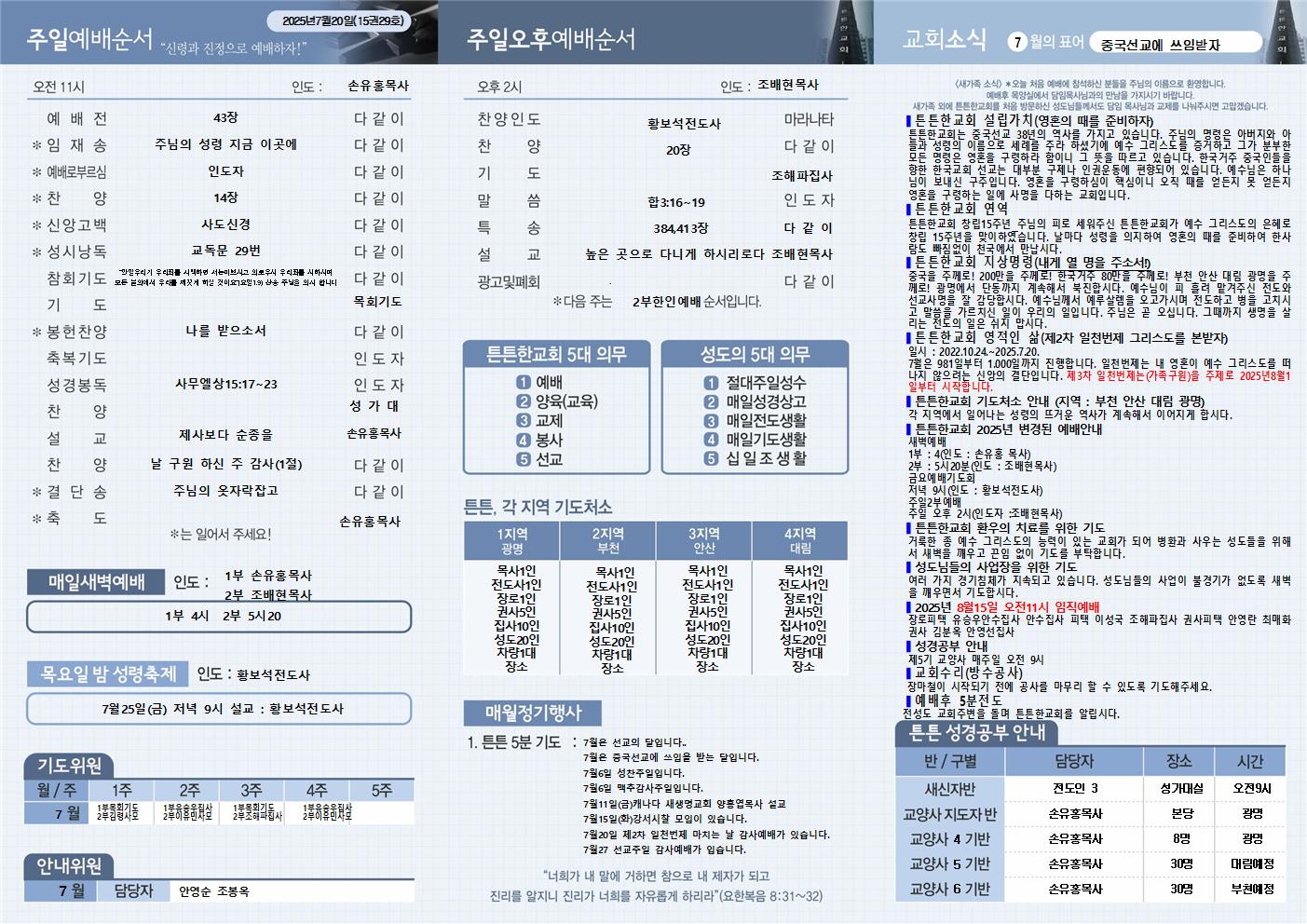Click the 튼튼한교회 5대 의무 box heading
The image size is (1307, 924).
(556, 355)
